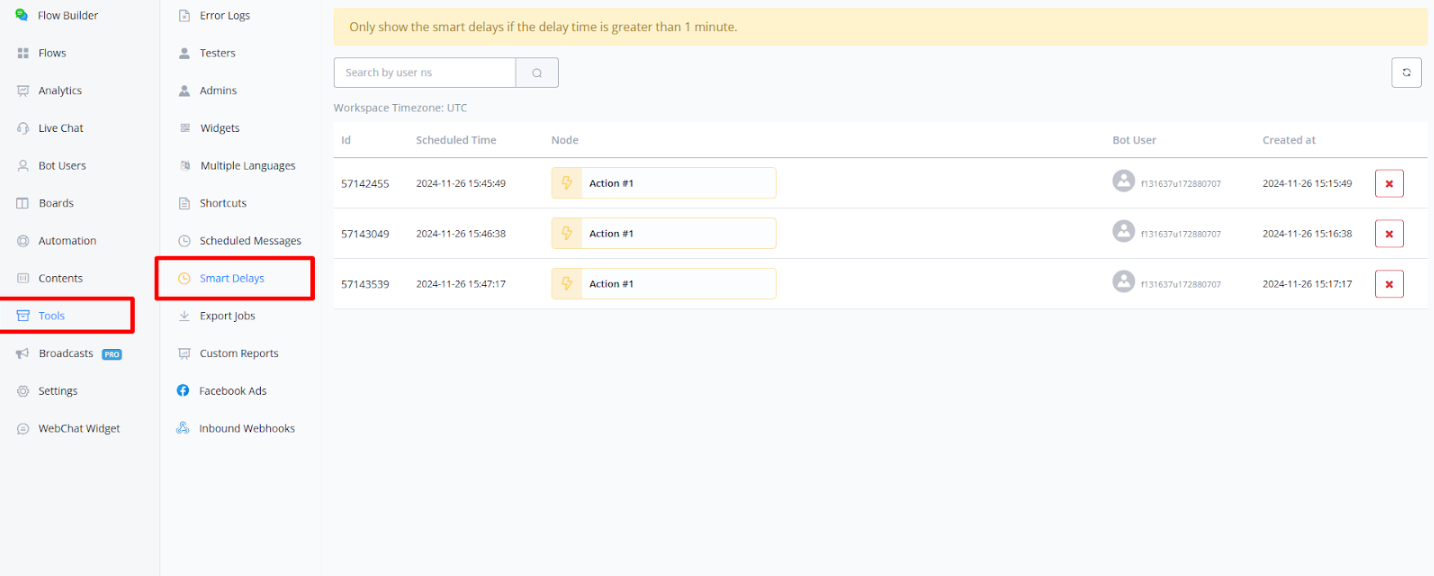The width and height of the screenshot is (1434, 576).
Task: Click the Export Jobs download icon
Action: 183,316
